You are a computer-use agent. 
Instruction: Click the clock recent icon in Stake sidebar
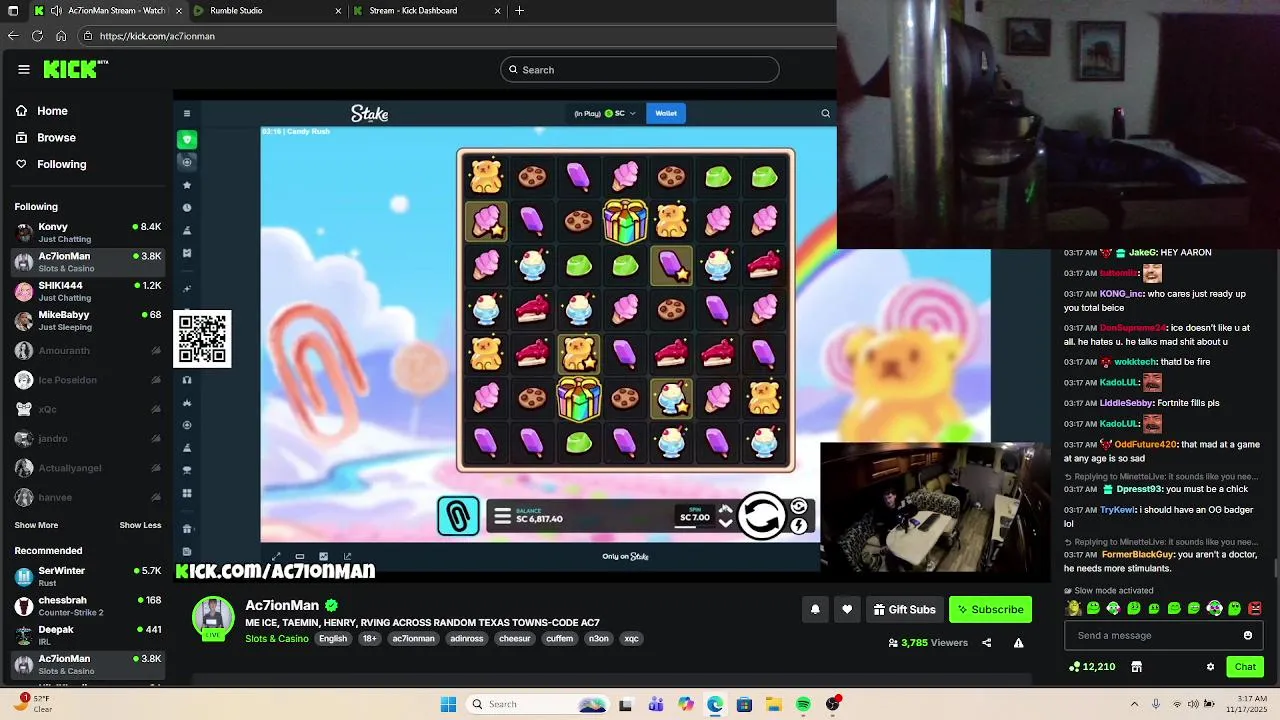pos(187,208)
